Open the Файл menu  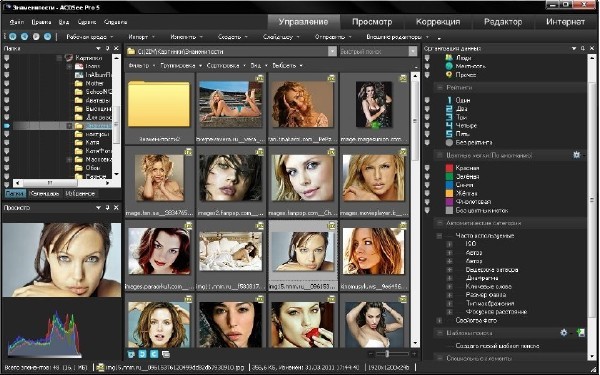tap(16, 22)
